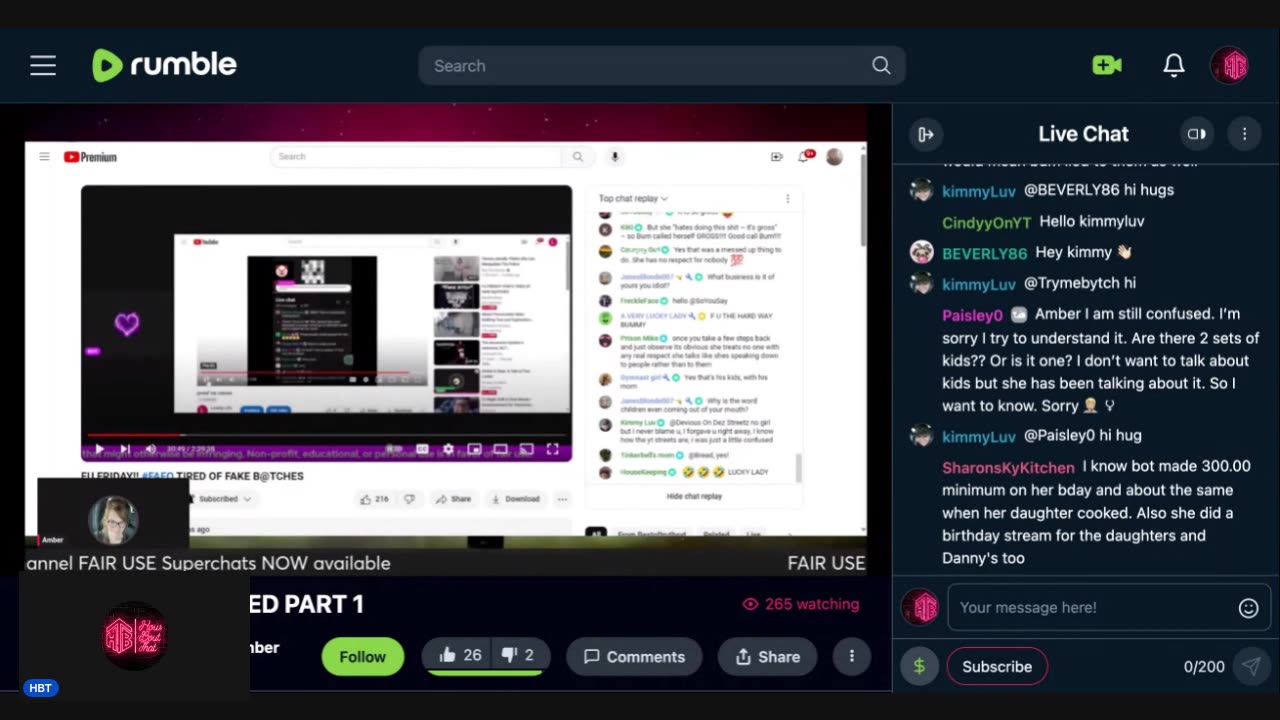Open the profile avatar menu in the header
1280x720 pixels.
tap(1229, 65)
